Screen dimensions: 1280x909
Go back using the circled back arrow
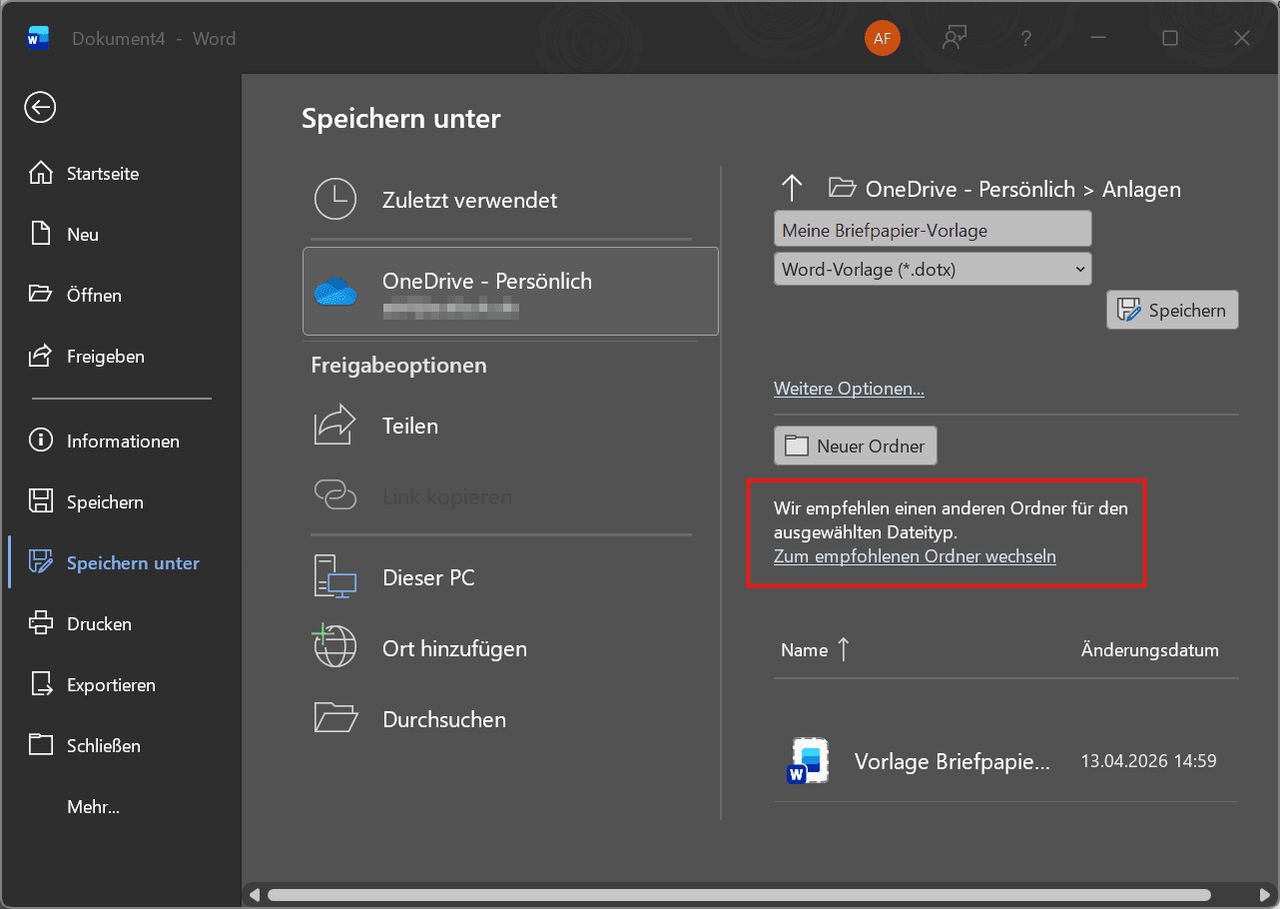click(x=40, y=107)
